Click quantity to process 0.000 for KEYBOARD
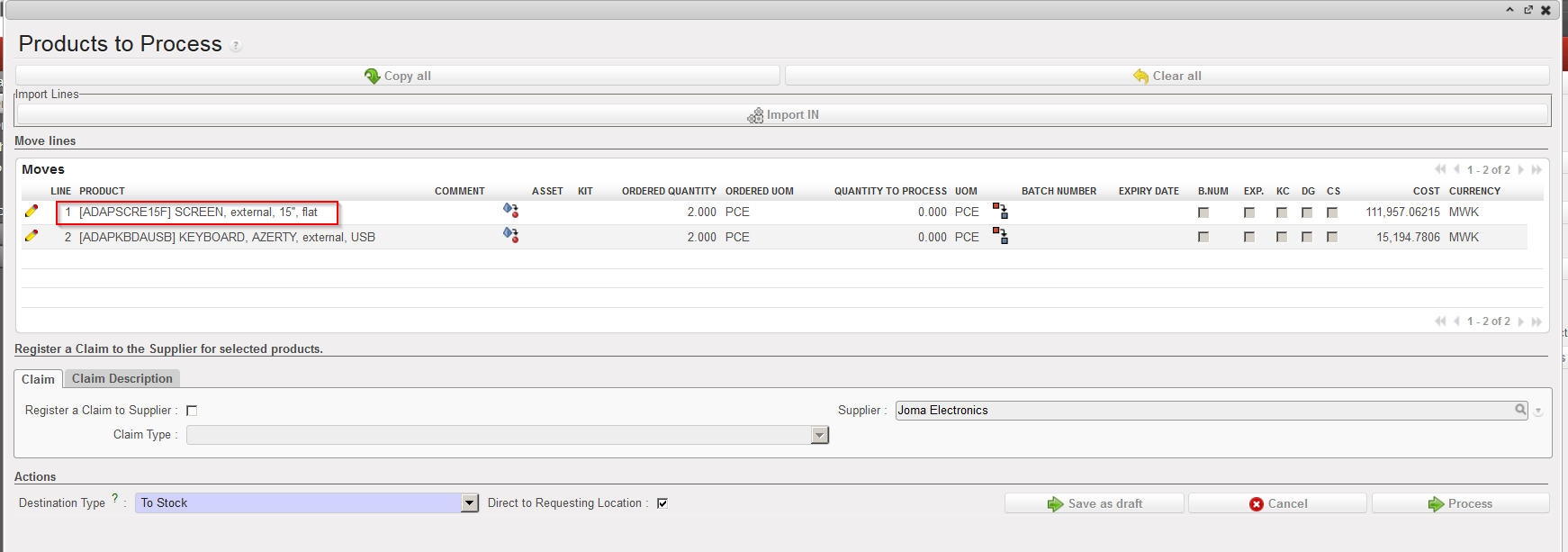Viewport: 1568px width, 552px height. 933,237
